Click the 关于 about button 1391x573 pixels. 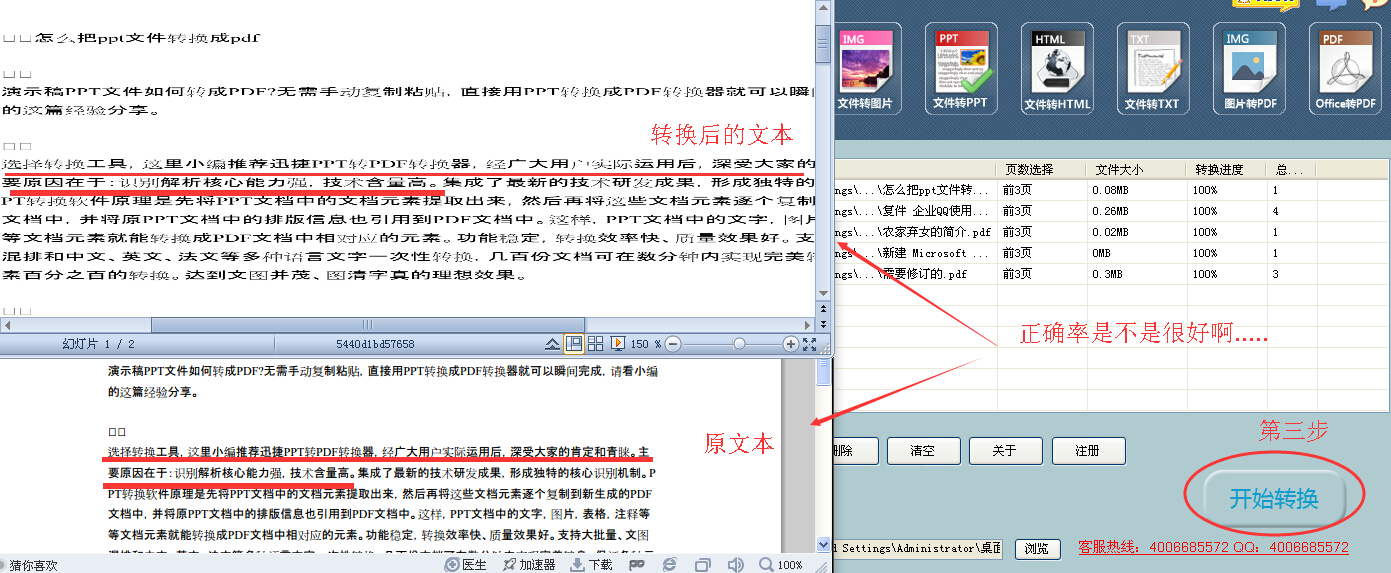[x=1004, y=451]
